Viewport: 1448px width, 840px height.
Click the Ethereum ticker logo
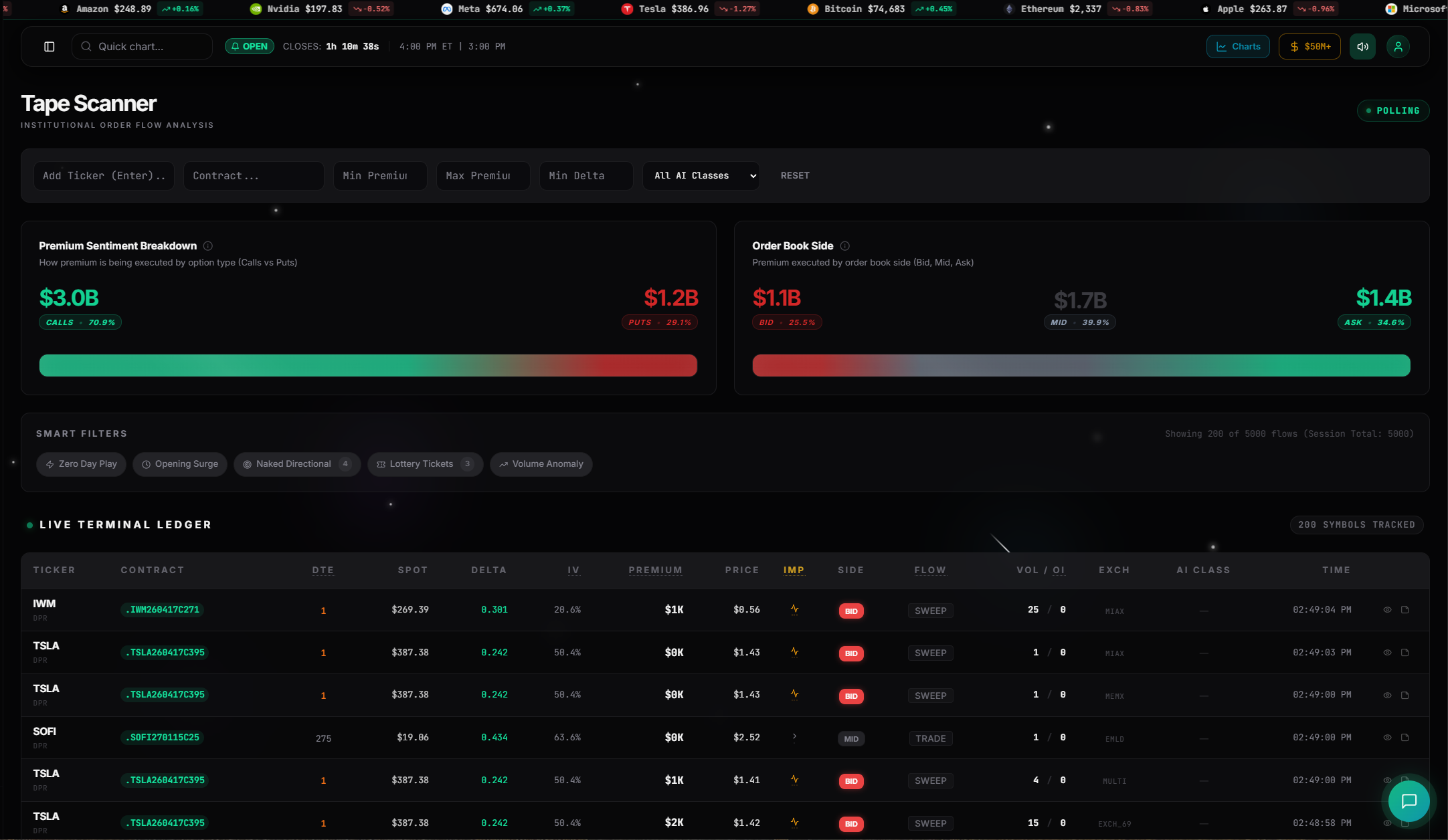[x=1009, y=9]
